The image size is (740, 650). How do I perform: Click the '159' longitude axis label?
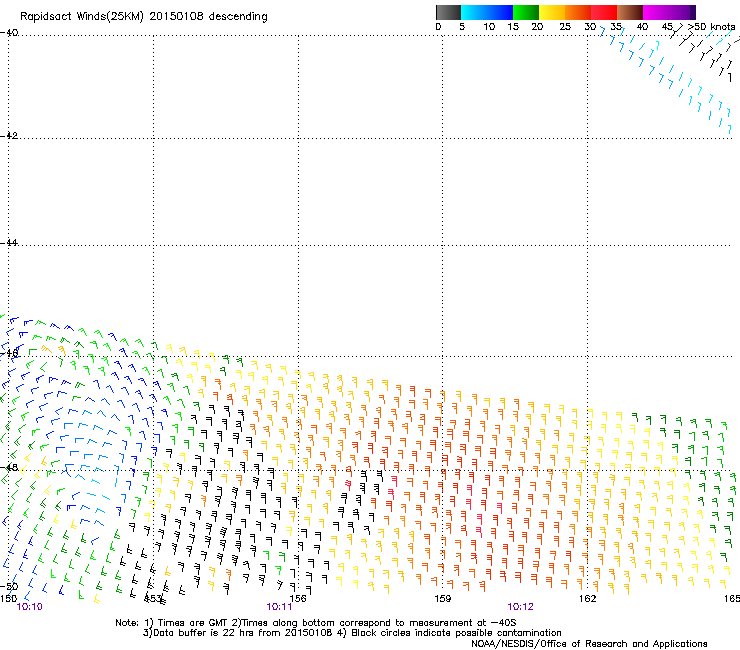tap(443, 599)
